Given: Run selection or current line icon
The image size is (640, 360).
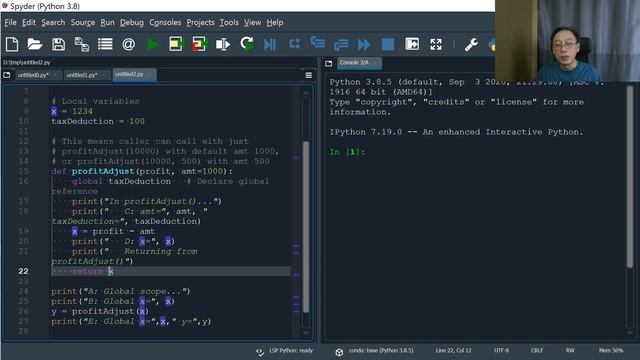Looking at the screenshot, I should coord(223,44).
